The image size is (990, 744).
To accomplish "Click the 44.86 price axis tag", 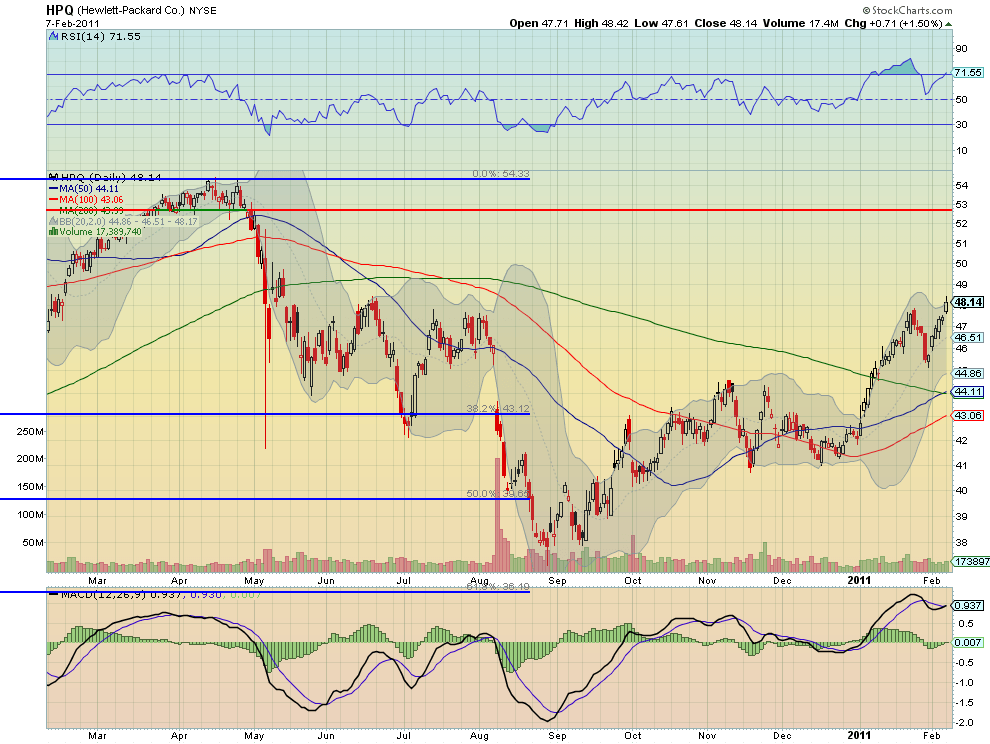I will pos(968,373).
